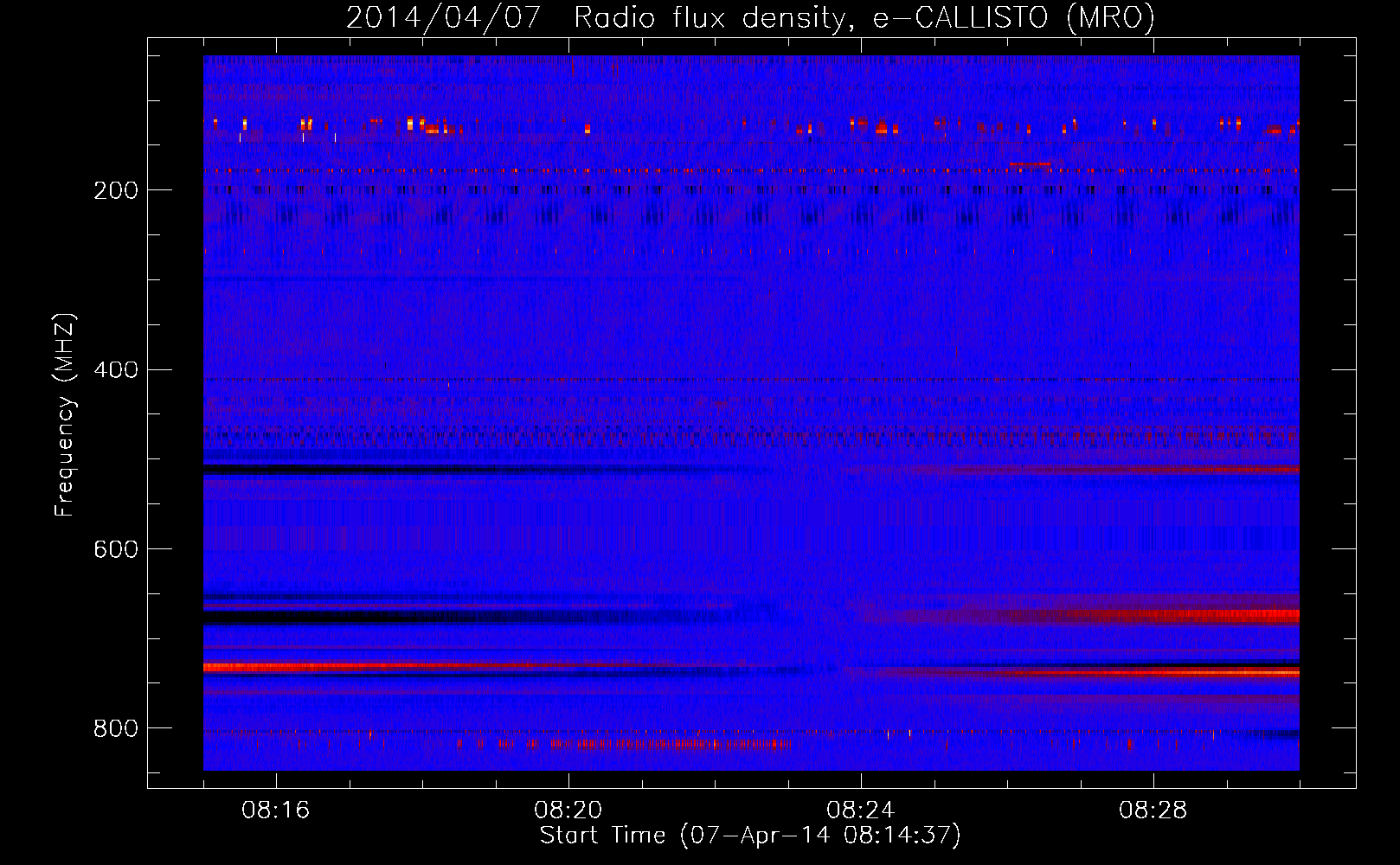Click the plot title "2014/04/07 Radio flux density, e-CALLISTO (MRO)"
Screen dimensions: 1400x865
tap(750, 17)
